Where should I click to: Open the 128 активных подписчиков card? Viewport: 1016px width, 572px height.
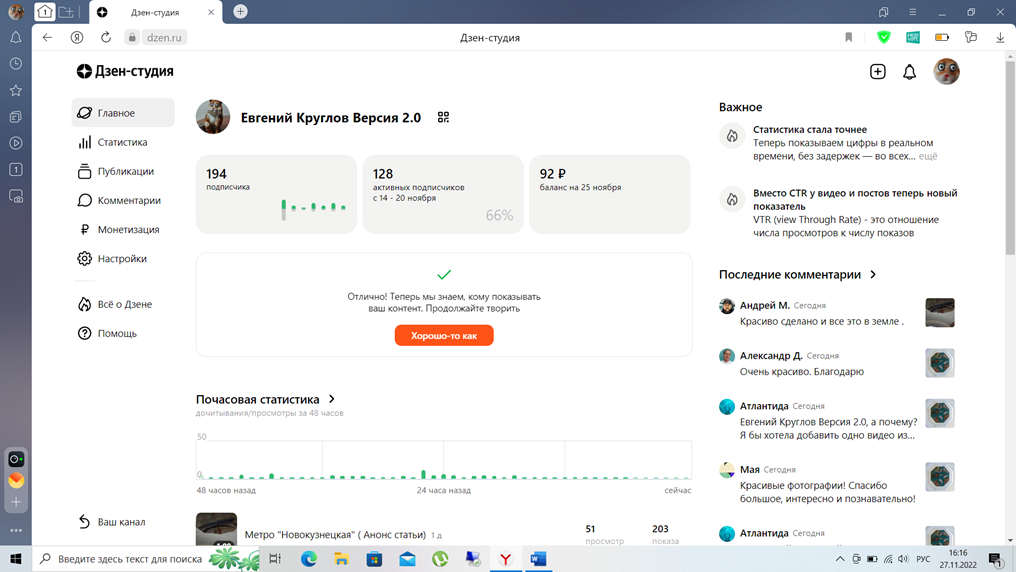pos(443,194)
